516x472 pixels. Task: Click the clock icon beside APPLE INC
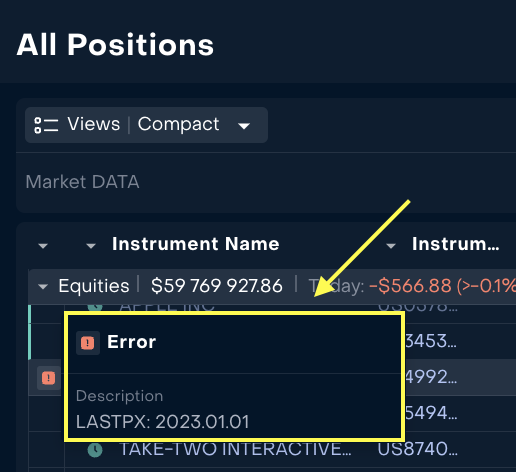pos(95,307)
